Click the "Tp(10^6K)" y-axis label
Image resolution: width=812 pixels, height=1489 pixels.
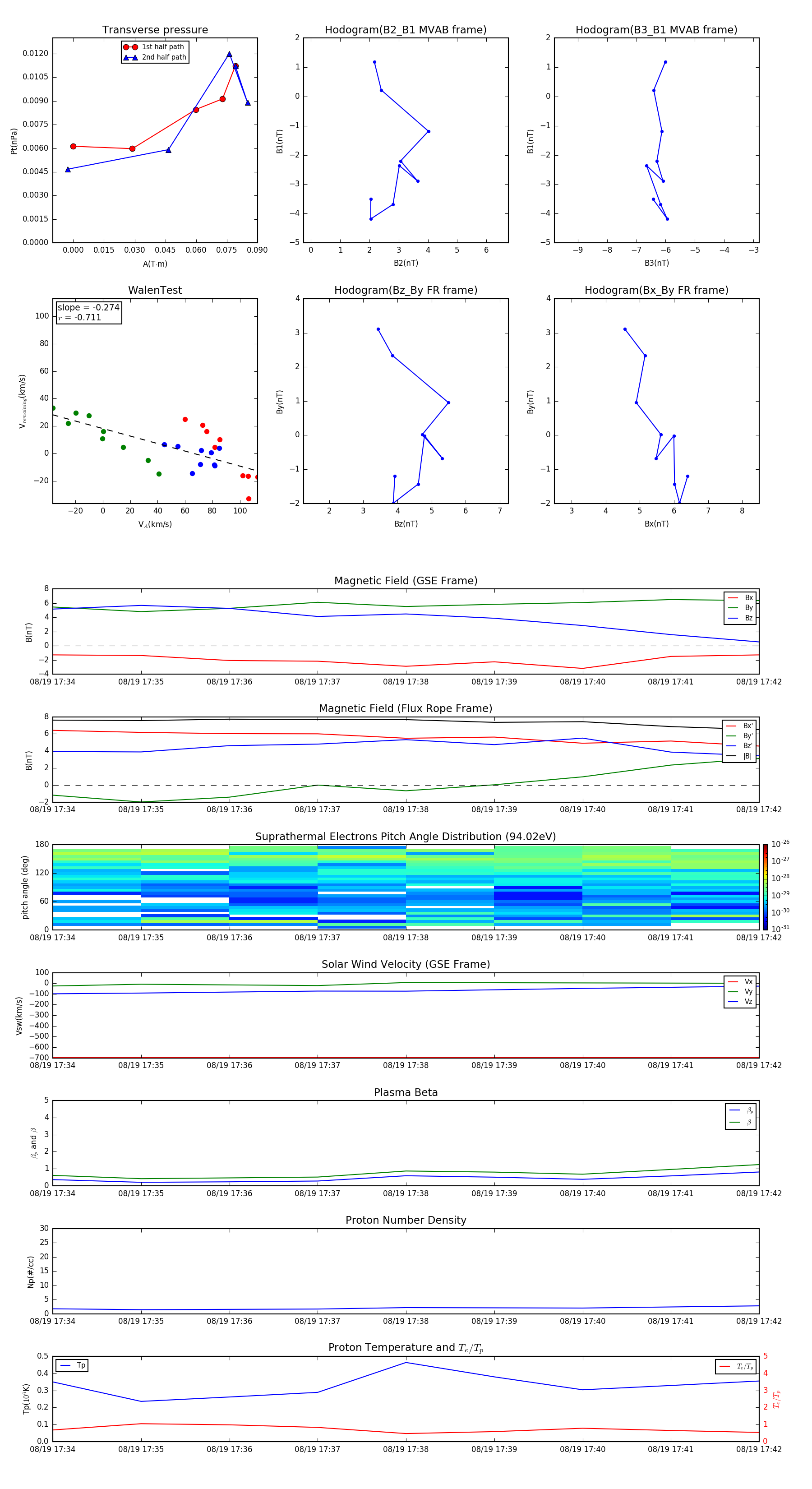26,1399
